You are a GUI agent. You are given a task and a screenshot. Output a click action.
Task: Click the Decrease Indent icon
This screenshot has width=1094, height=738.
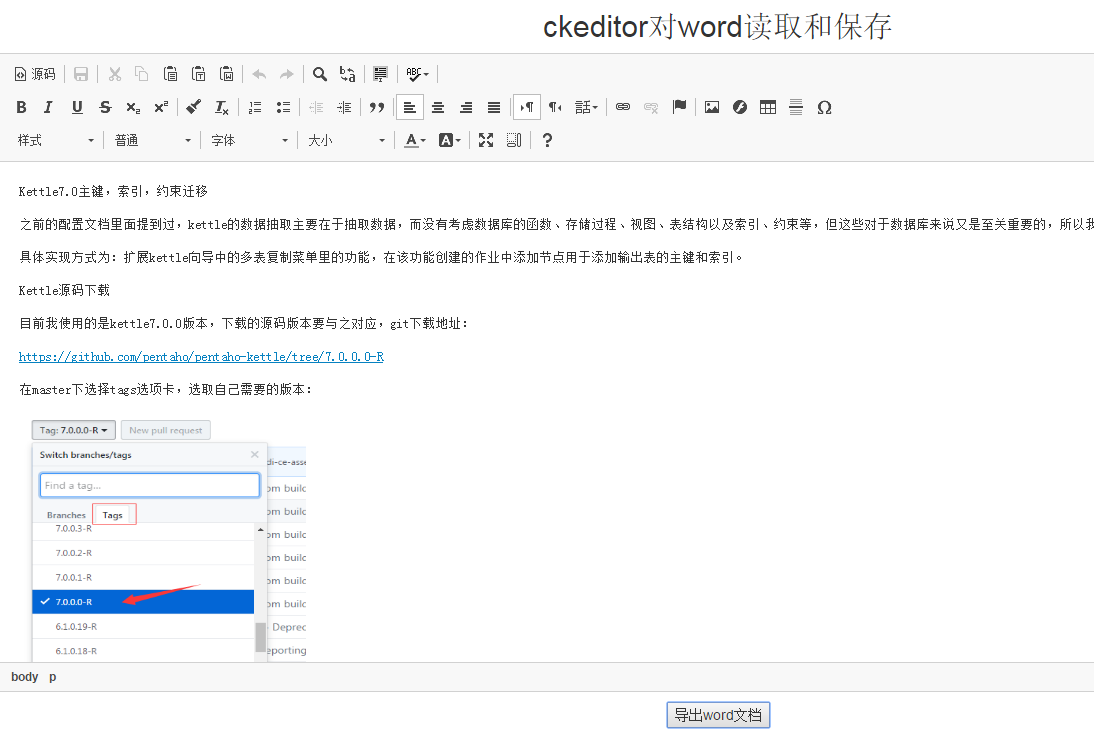click(x=316, y=107)
